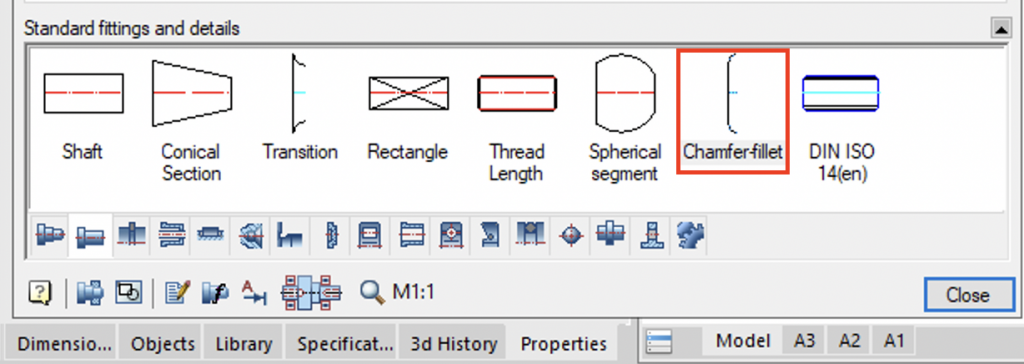The height and width of the screenshot is (364, 1024).
Task: Switch to the Library tab
Action: (x=244, y=343)
